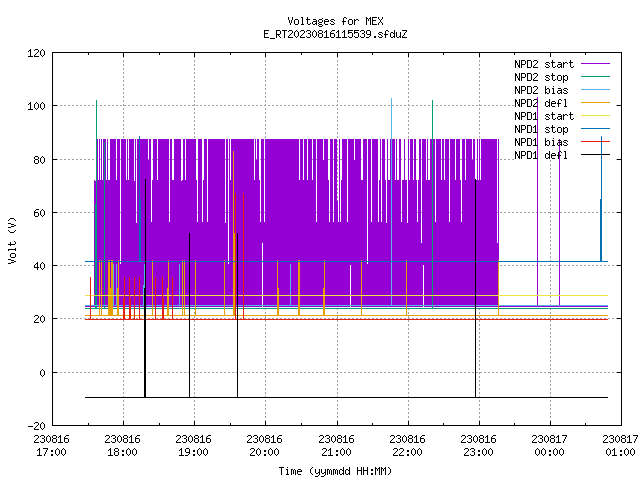
Task: Click the y-axis tick value -20
Action: tap(36, 426)
